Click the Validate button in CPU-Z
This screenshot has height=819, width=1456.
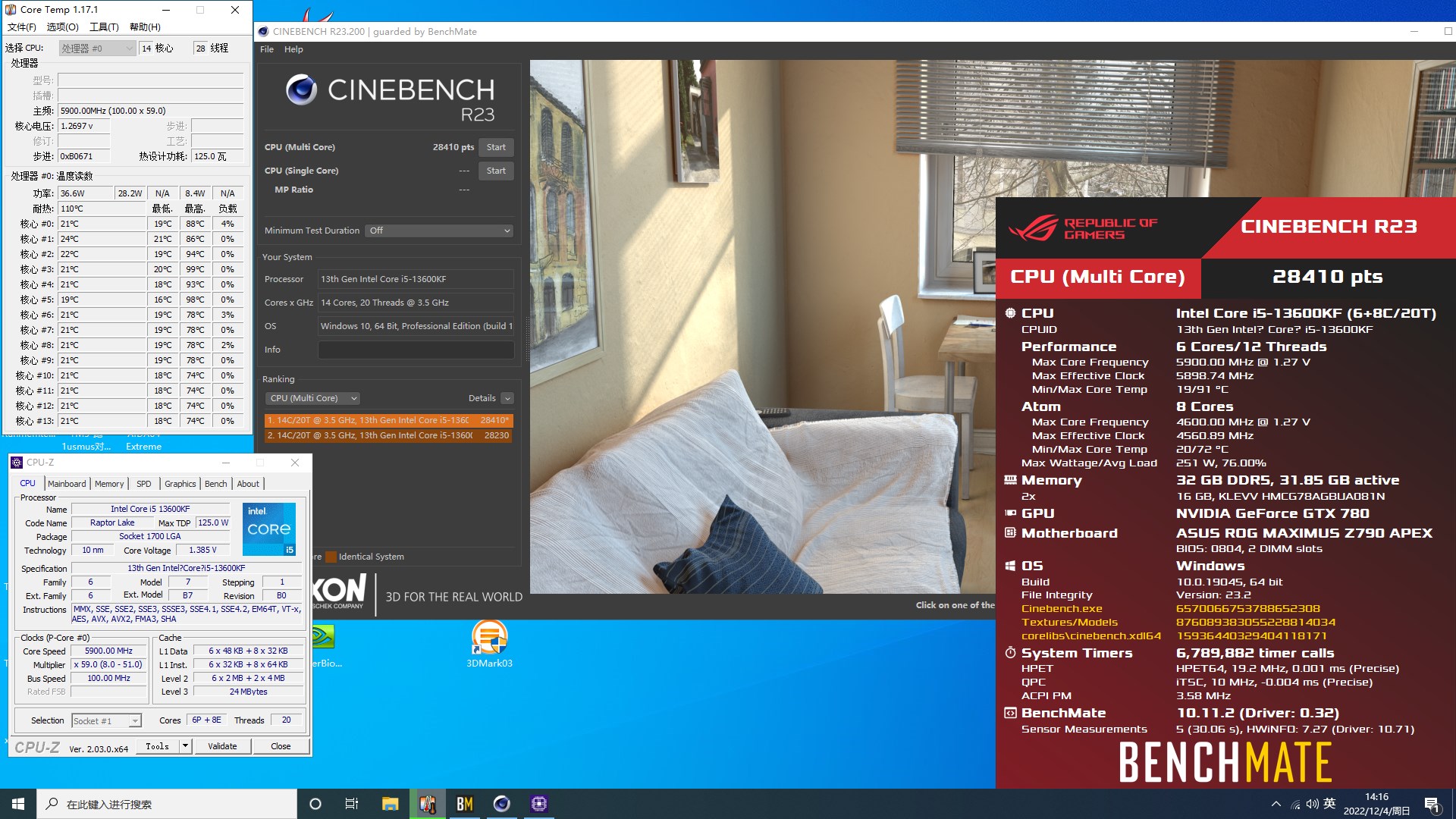222,746
